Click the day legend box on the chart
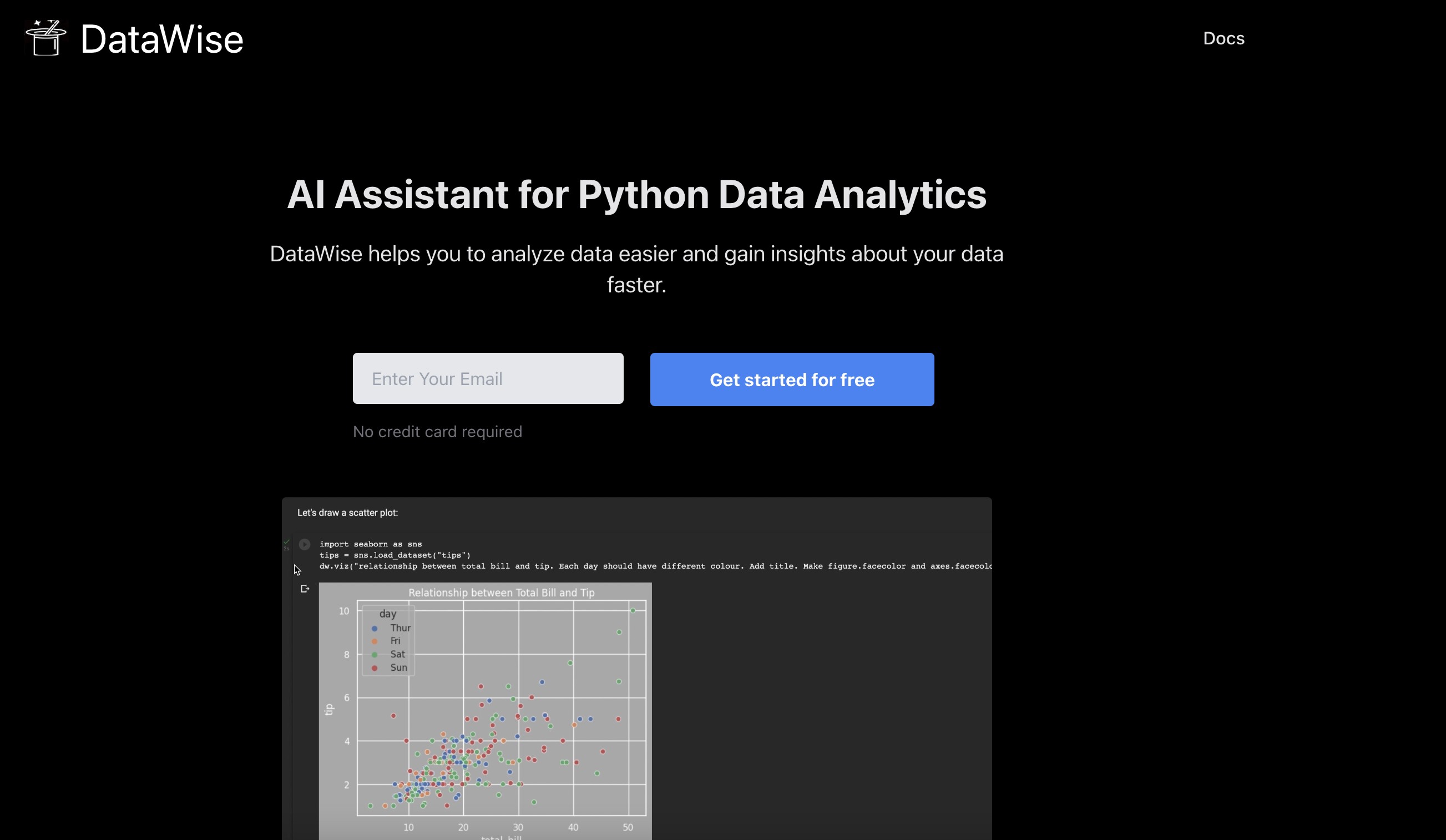The image size is (1446, 840). click(388, 640)
